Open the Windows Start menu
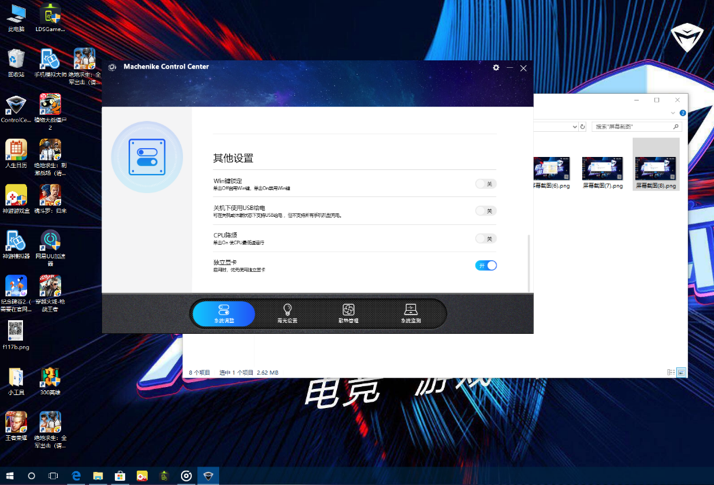Screen dimensions: 714x485 [10, 476]
